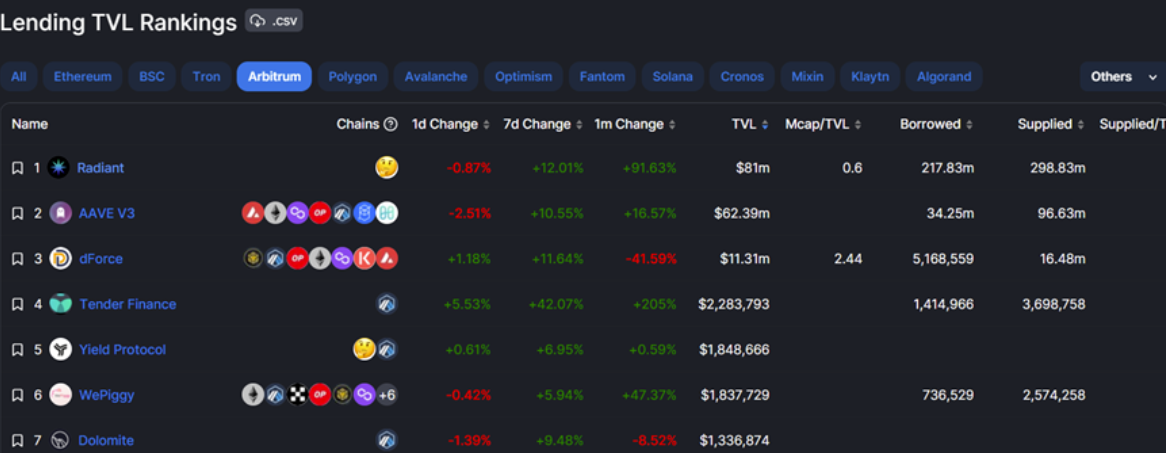Filter lending rankings by BSC
This screenshot has height=453, width=1166.
click(152, 77)
